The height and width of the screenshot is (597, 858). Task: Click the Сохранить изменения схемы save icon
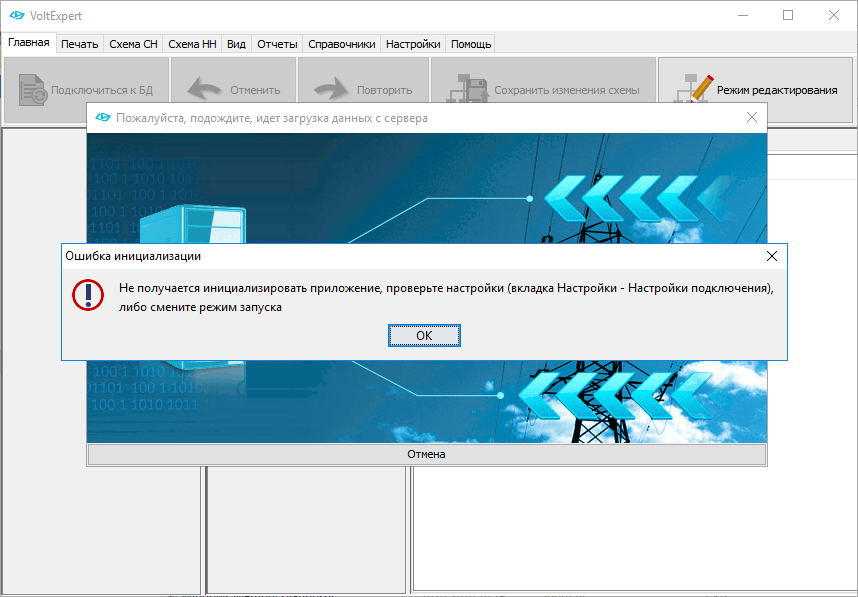467,89
